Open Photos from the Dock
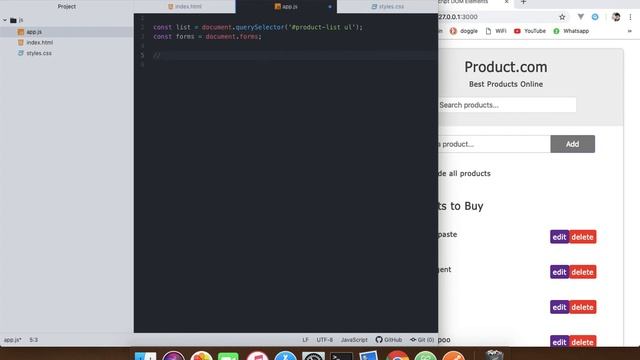640x360 pixels. point(201,356)
